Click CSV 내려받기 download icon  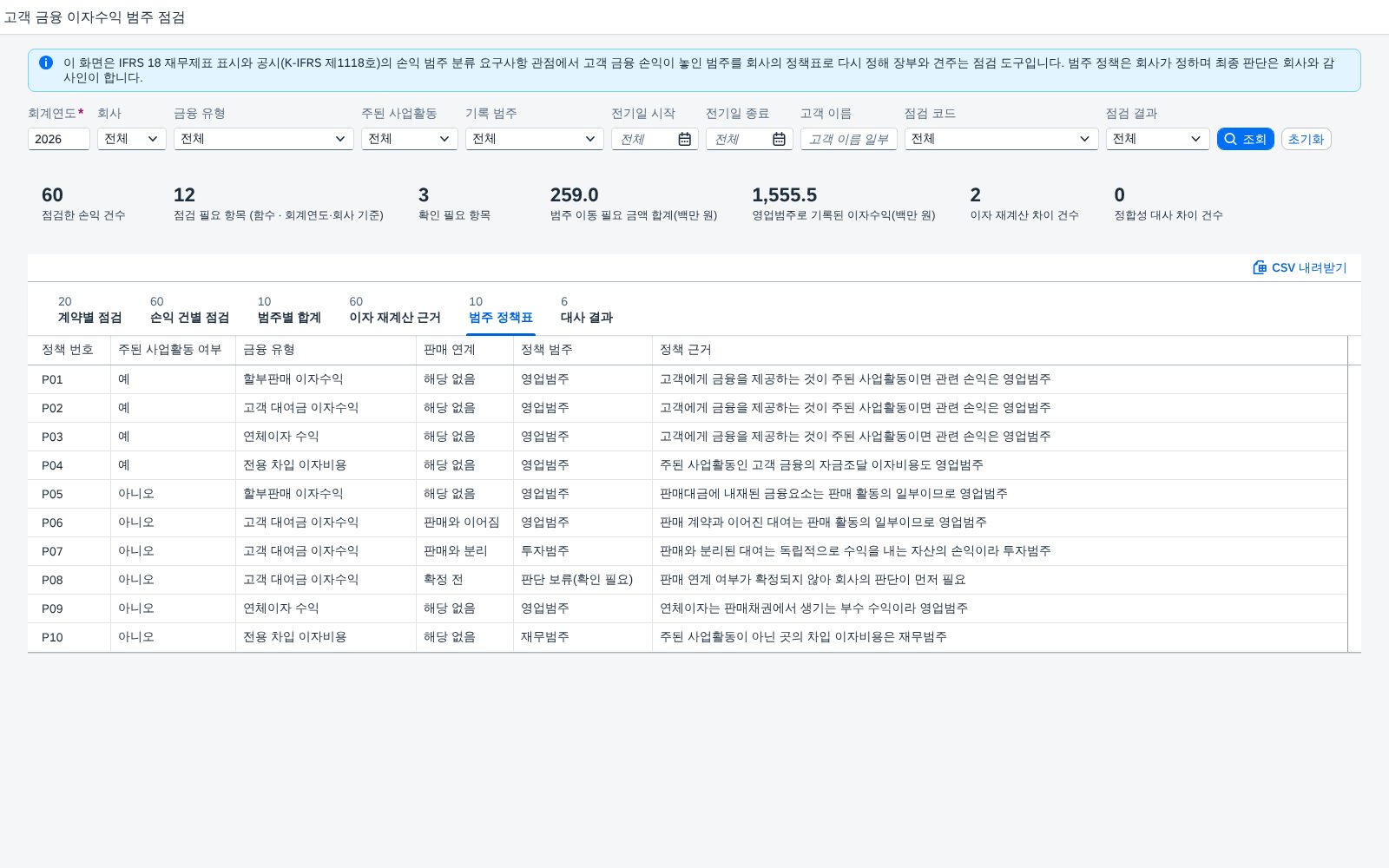tap(1260, 267)
